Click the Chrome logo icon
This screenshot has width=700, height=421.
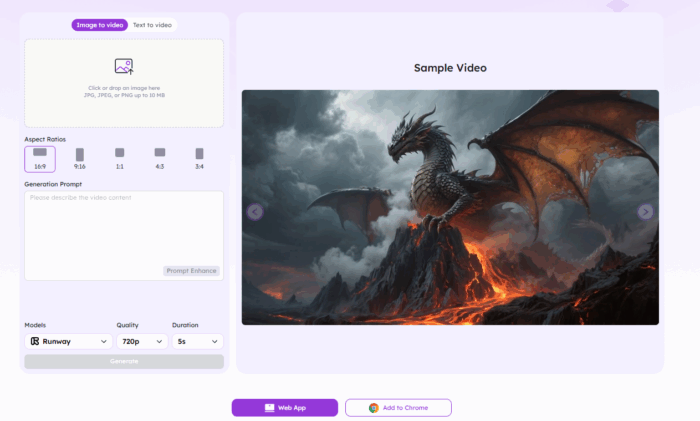click(x=374, y=408)
